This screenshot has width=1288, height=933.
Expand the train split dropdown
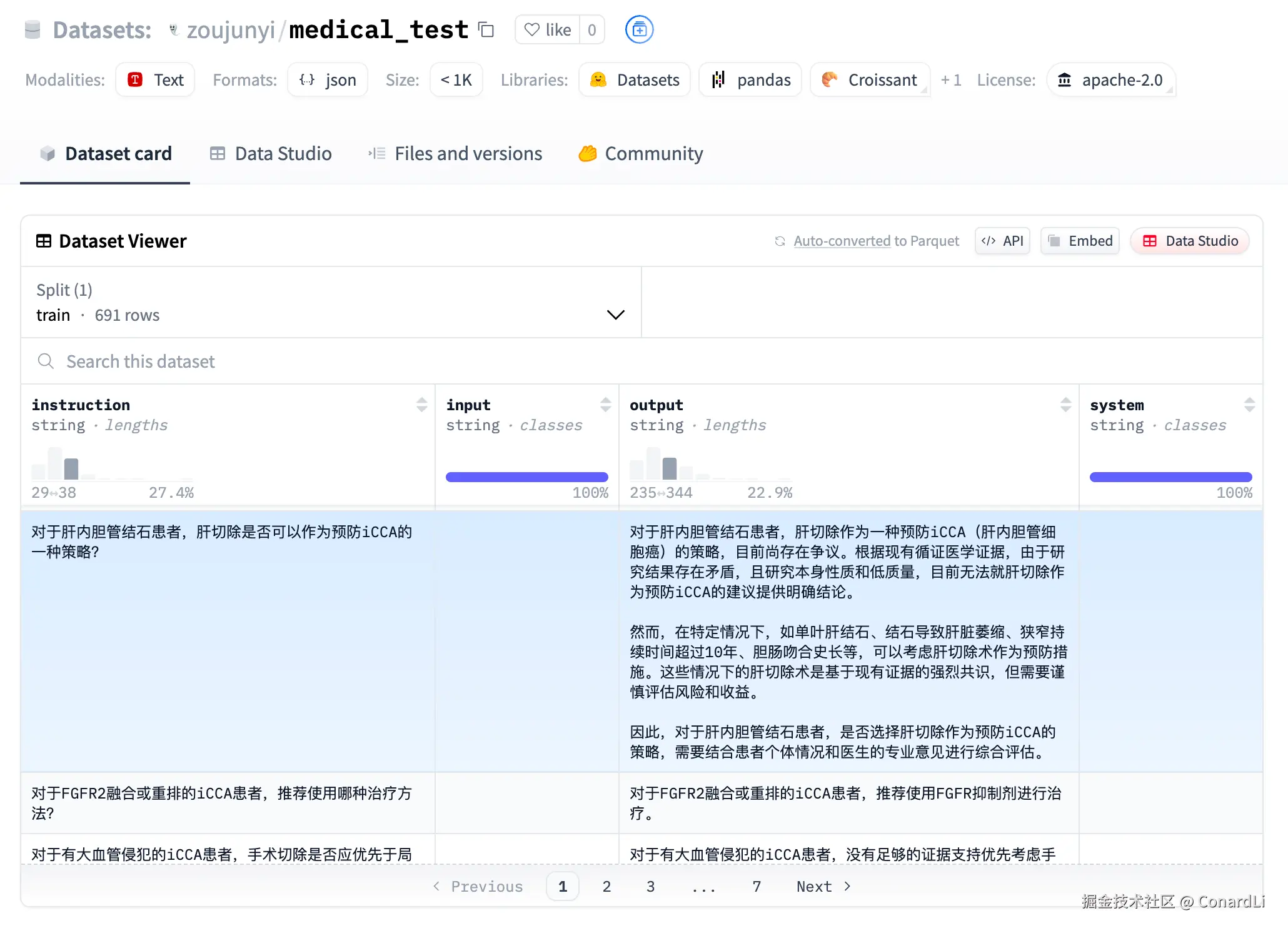tap(615, 315)
